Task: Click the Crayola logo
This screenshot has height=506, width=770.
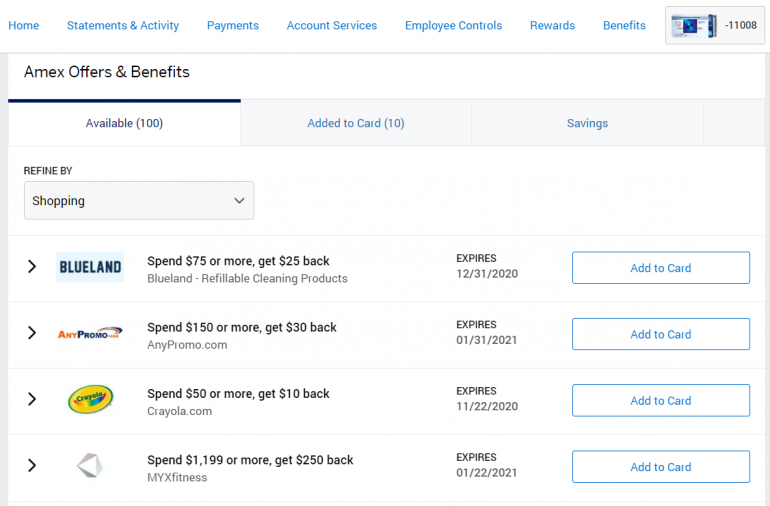Action: (x=90, y=400)
